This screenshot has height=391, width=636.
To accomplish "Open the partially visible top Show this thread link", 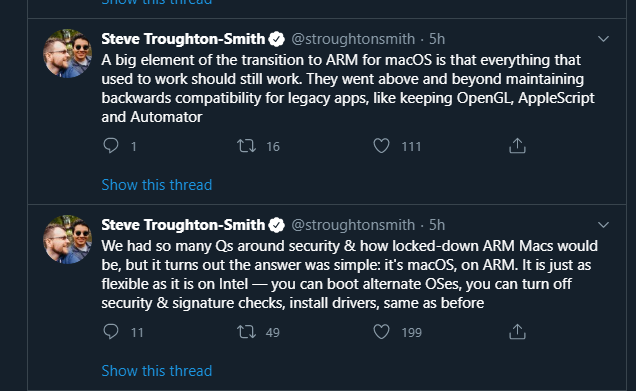I will (x=157, y=2).
